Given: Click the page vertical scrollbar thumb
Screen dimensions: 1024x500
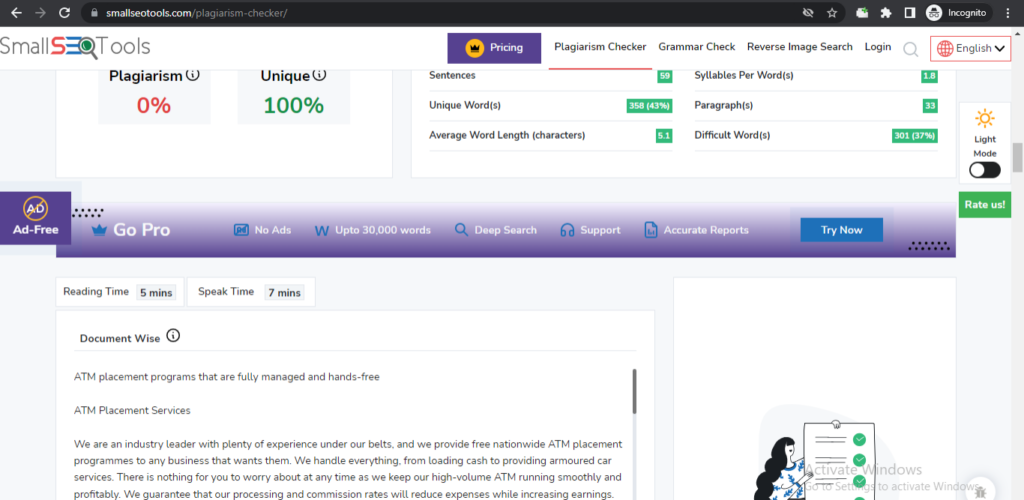Looking at the screenshot, I should (x=1017, y=157).
